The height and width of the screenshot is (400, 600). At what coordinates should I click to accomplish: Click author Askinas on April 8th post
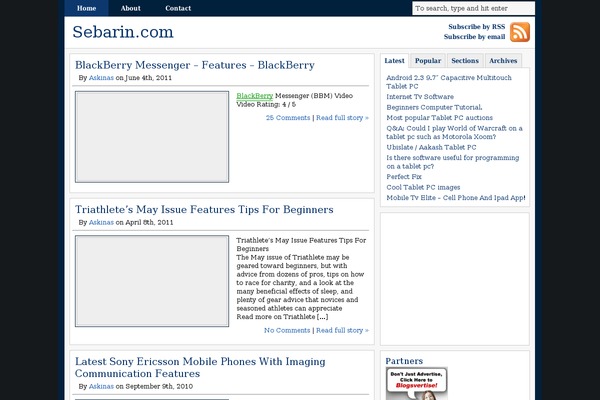point(101,222)
